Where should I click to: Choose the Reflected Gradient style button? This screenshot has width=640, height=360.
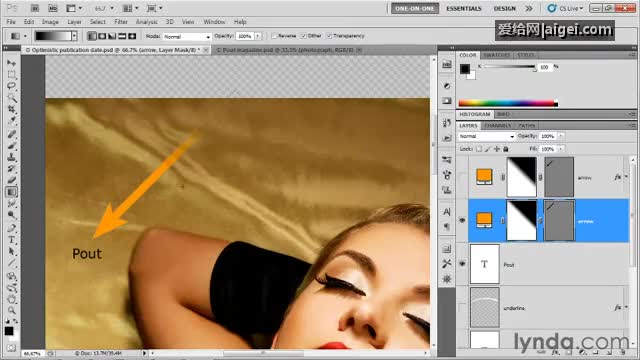point(122,36)
